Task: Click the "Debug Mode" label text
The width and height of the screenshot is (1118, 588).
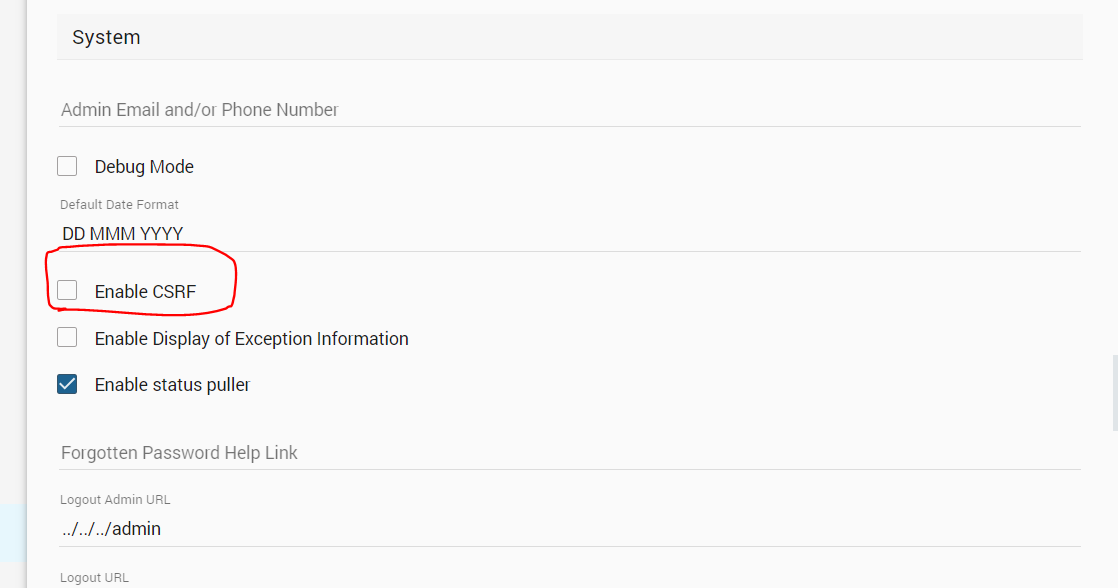Action: tap(144, 167)
